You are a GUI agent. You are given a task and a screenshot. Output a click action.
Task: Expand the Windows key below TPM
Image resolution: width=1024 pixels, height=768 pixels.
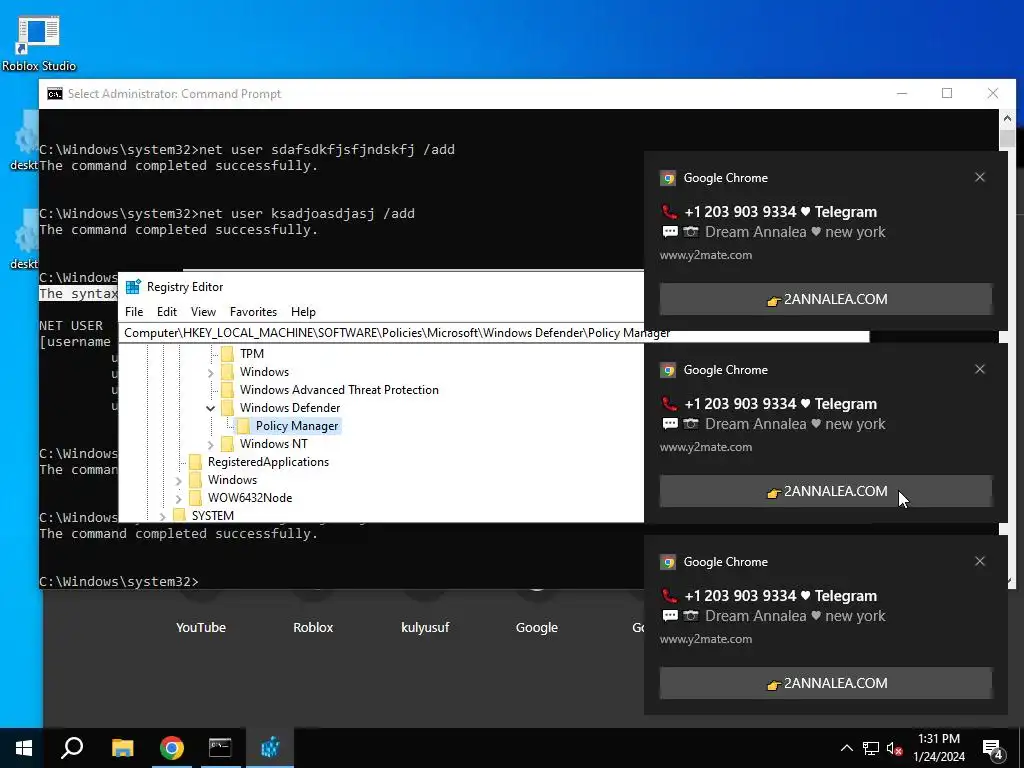(x=210, y=373)
